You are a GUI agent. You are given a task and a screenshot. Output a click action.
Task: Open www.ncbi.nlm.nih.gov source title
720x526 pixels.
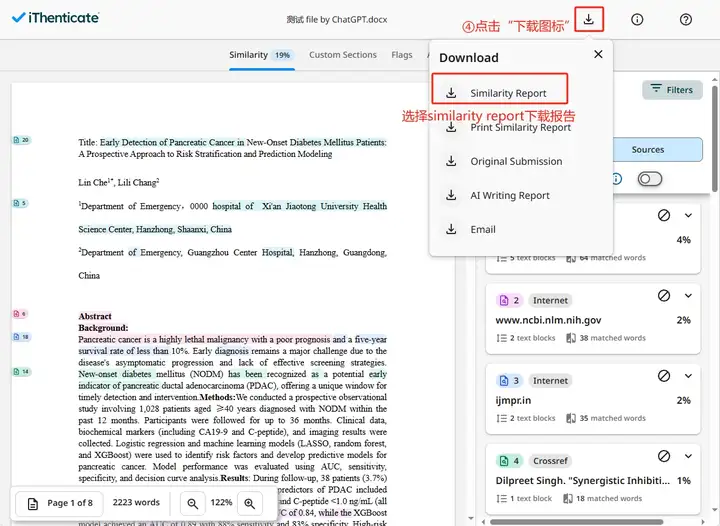(548, 320)
